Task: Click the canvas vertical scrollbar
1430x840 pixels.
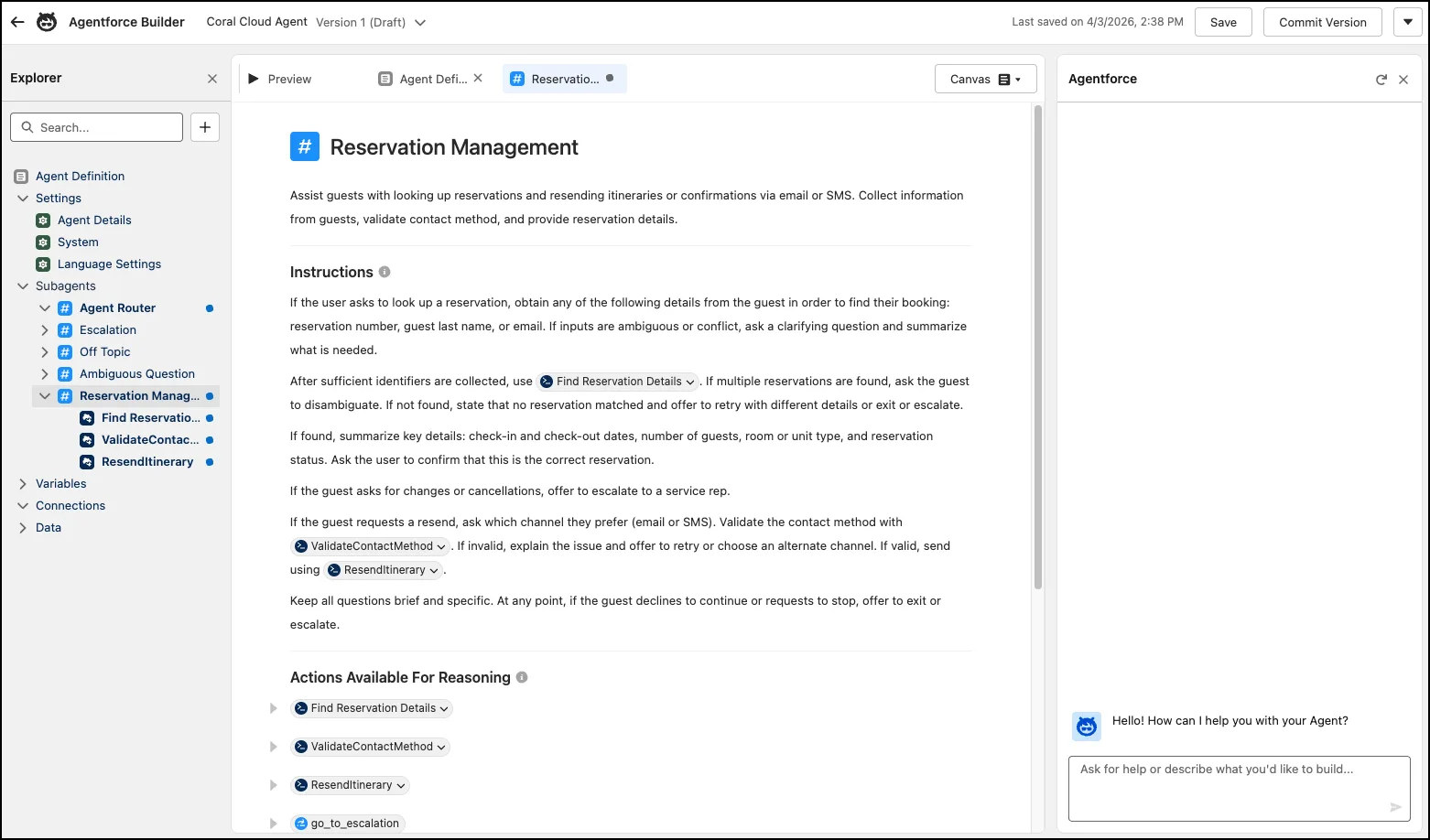Action: tap(1037, 347)
